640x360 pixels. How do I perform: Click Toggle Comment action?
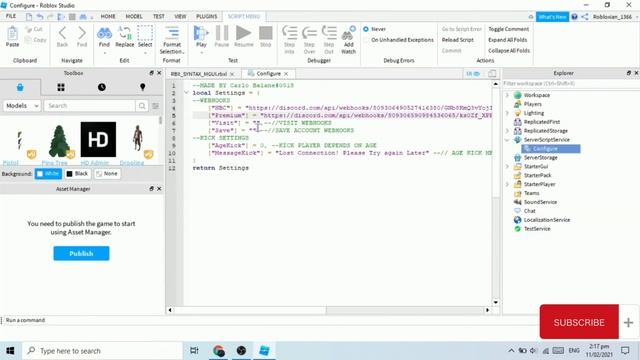click(x=509, y=29)
